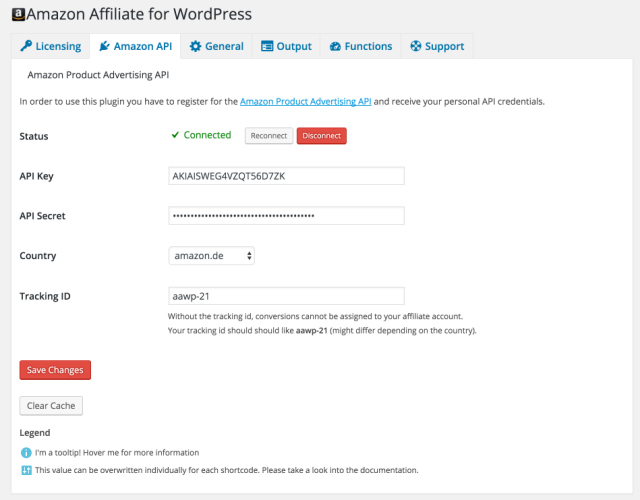The width and height of the screenshot is (640, 500).
Task: Click the blue tooltip info icon in Legend
Action: 26,452
